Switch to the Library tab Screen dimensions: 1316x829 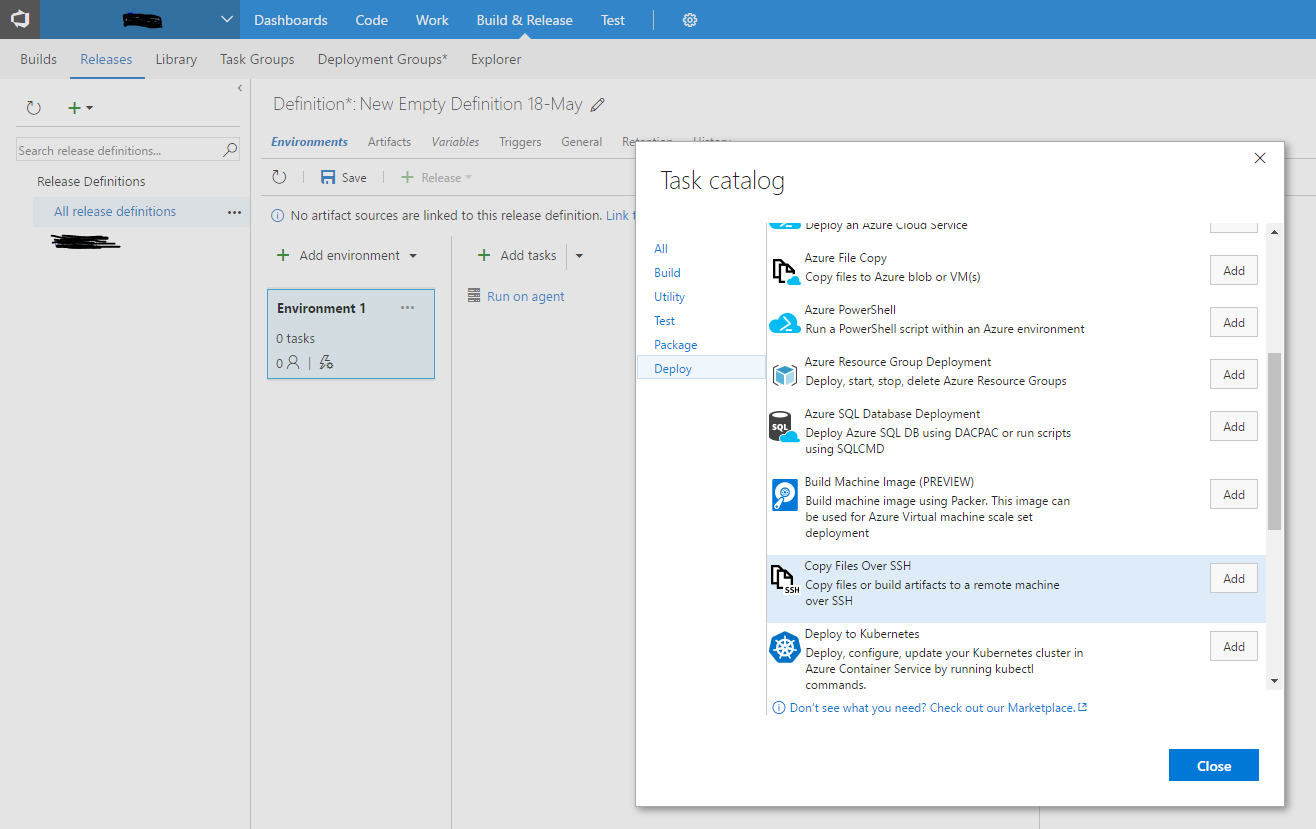coord(176,59)
